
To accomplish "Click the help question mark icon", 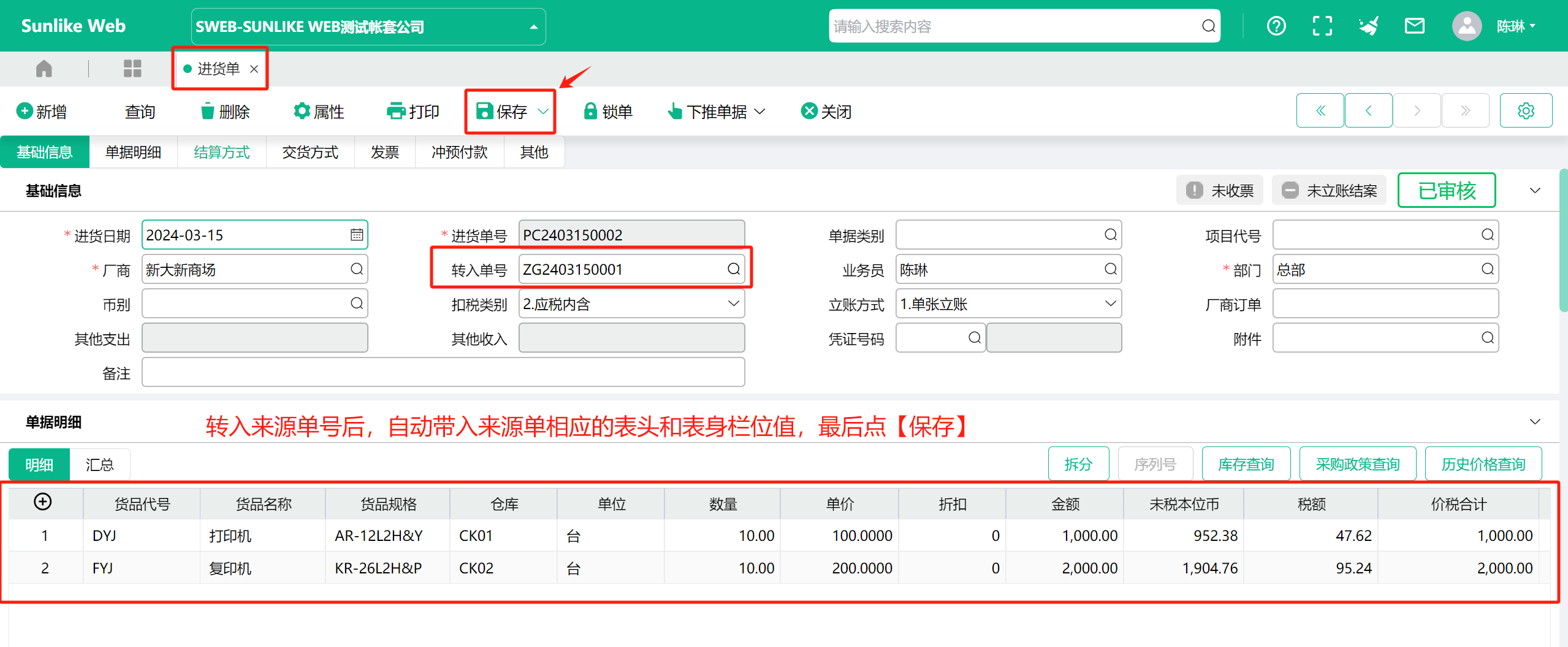I will pos(1276,26).
